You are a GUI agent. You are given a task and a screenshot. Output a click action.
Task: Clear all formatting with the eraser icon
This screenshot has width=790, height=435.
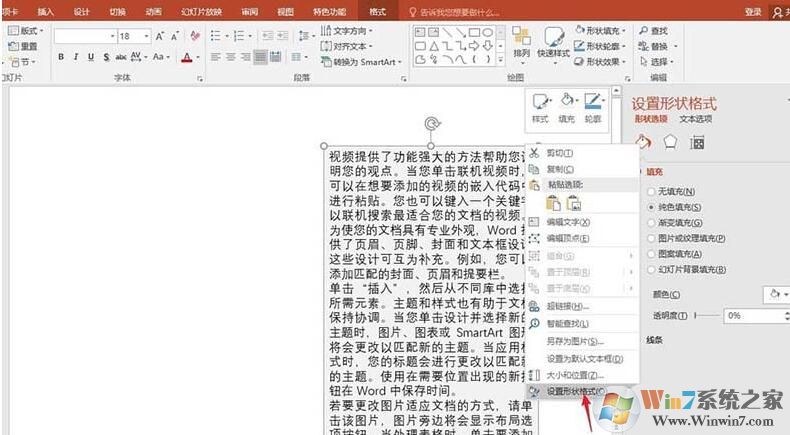[x=195, y=36]
